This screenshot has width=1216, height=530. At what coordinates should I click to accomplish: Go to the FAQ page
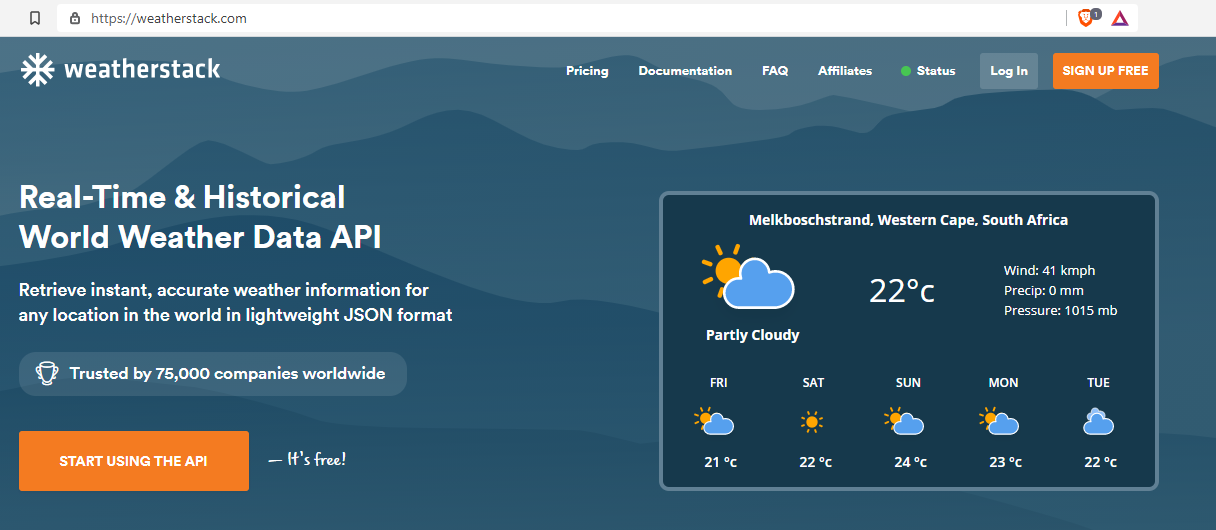(x=775, y=71)
